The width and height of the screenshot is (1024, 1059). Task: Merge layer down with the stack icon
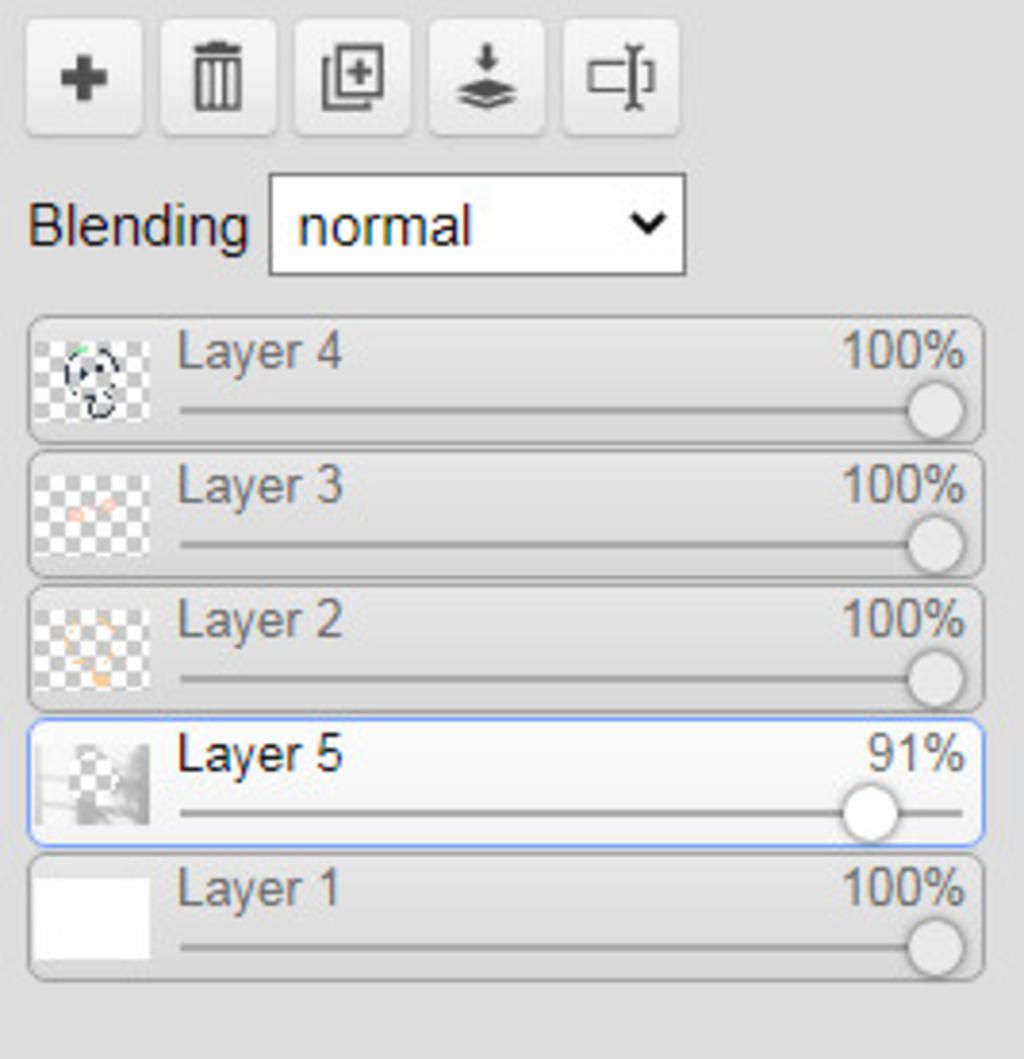[x=487, y=78]
